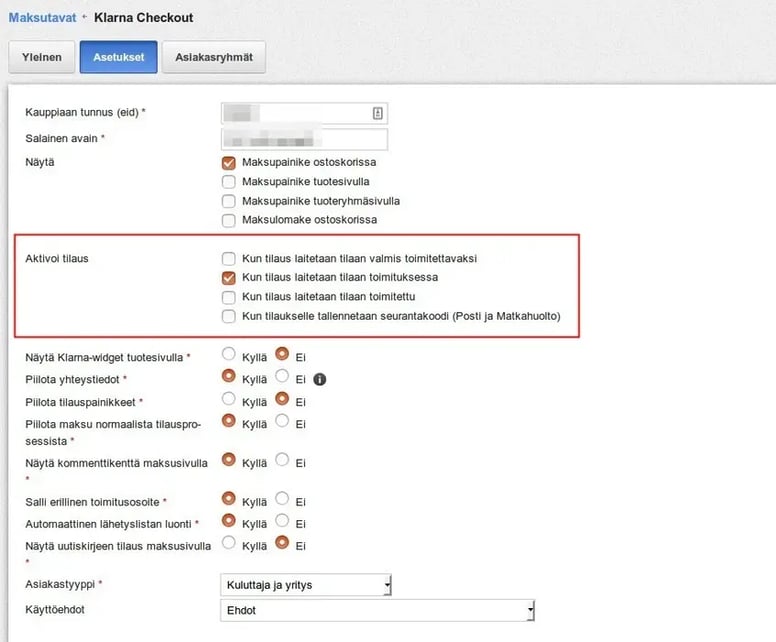Screen dimensions: 776x642
Task: Tick Kun tilaus laitetaan tilaan toimitettu
Action: click(229, 297)
